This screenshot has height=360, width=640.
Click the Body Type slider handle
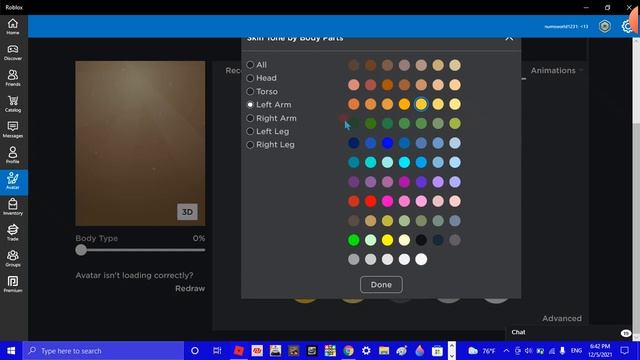(x=81, y=250)
